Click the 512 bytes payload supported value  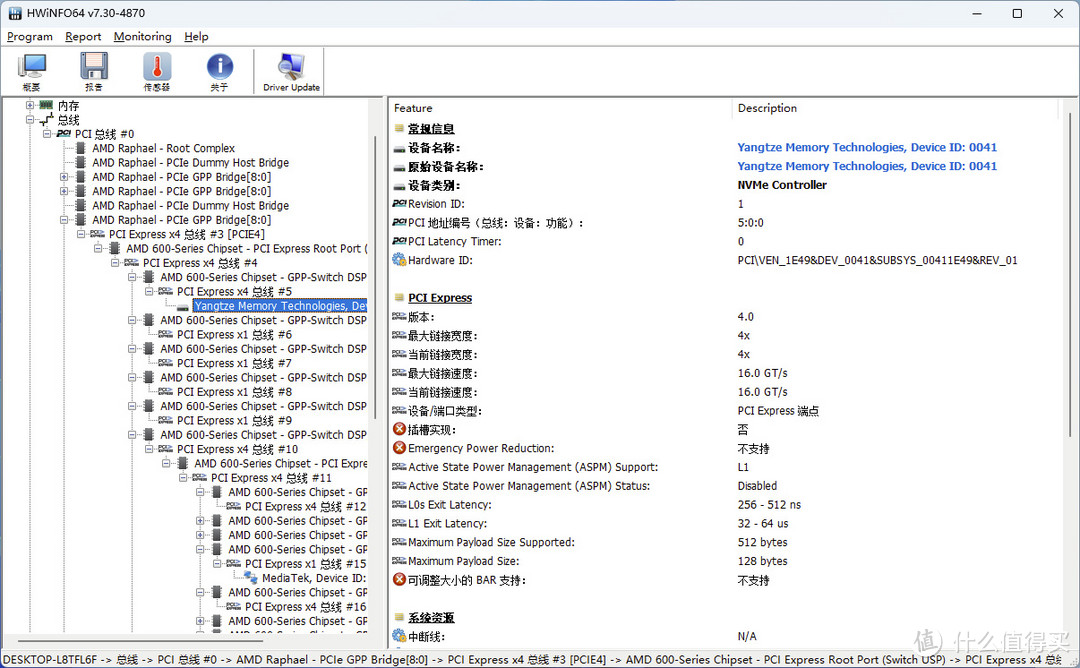pyautogui.click(x=762, y=543)
